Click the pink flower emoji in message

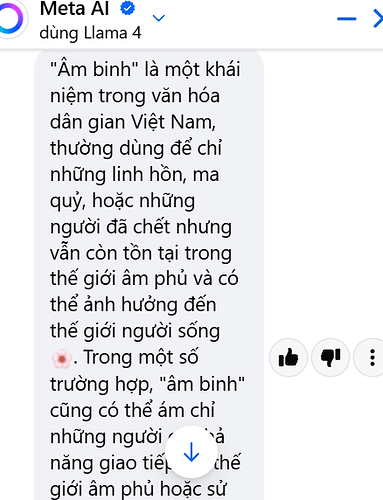[62, 359]
